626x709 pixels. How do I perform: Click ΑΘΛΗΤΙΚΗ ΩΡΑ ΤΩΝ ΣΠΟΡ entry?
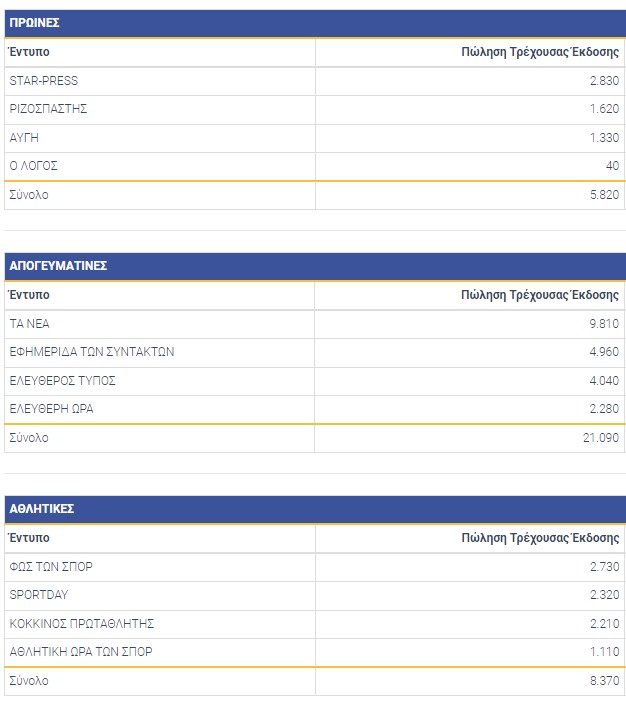[81, 652]
